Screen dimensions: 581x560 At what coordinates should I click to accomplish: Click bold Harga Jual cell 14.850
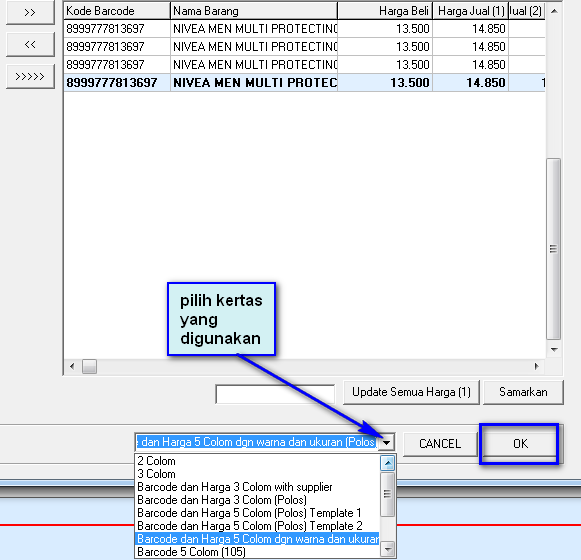pyautogui.click(x=471, y=82)
